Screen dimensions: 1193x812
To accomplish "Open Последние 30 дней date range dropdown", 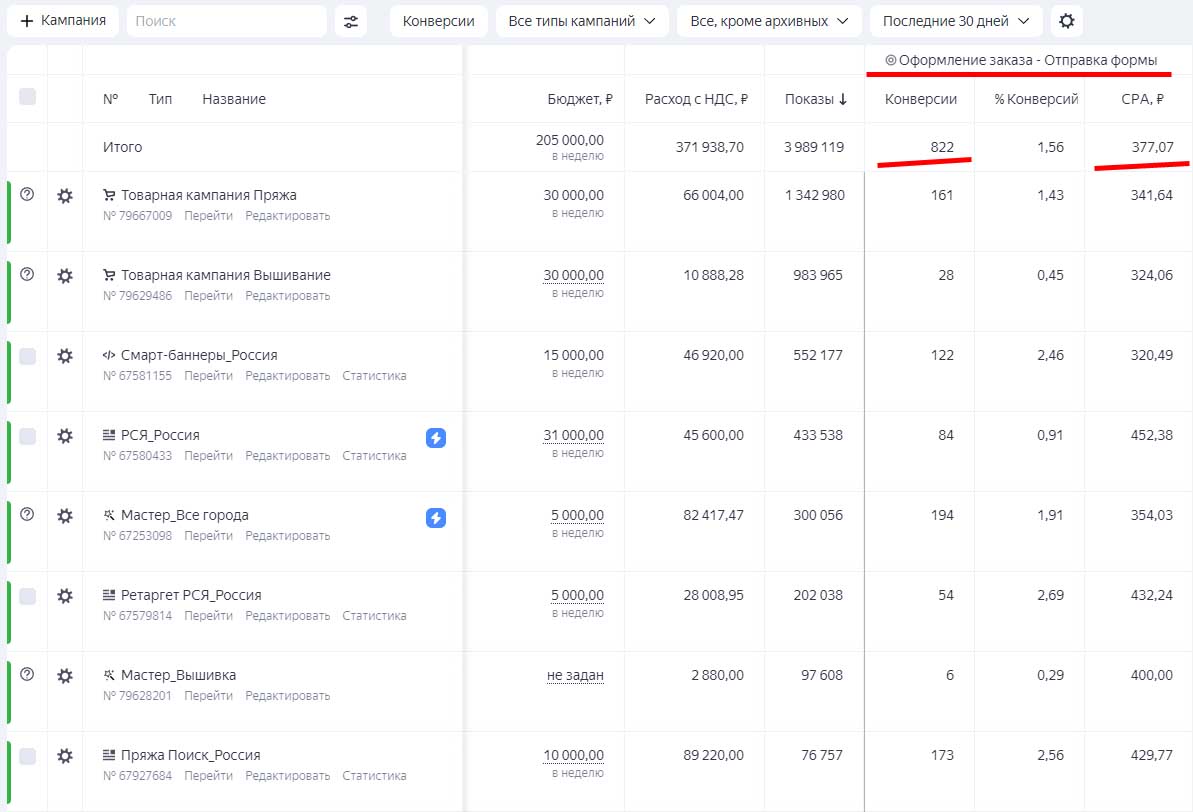I will [955, 21].
